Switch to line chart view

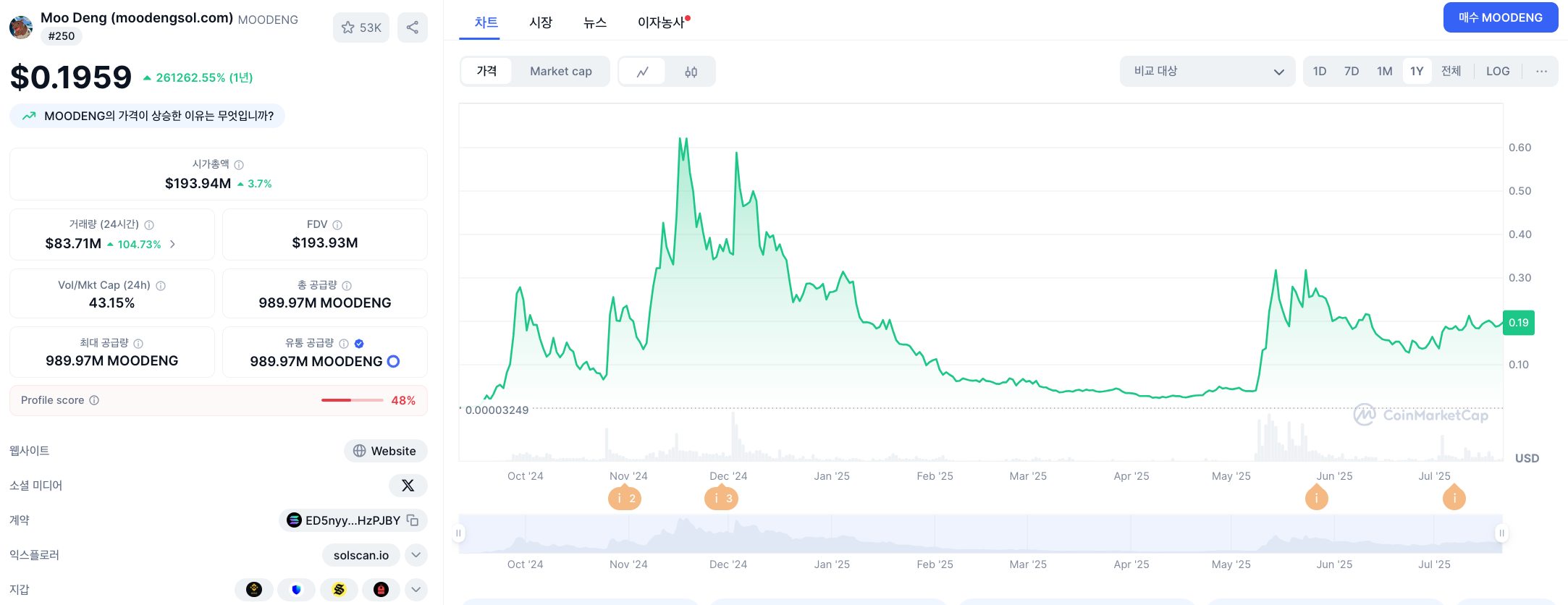coord(642,72)
